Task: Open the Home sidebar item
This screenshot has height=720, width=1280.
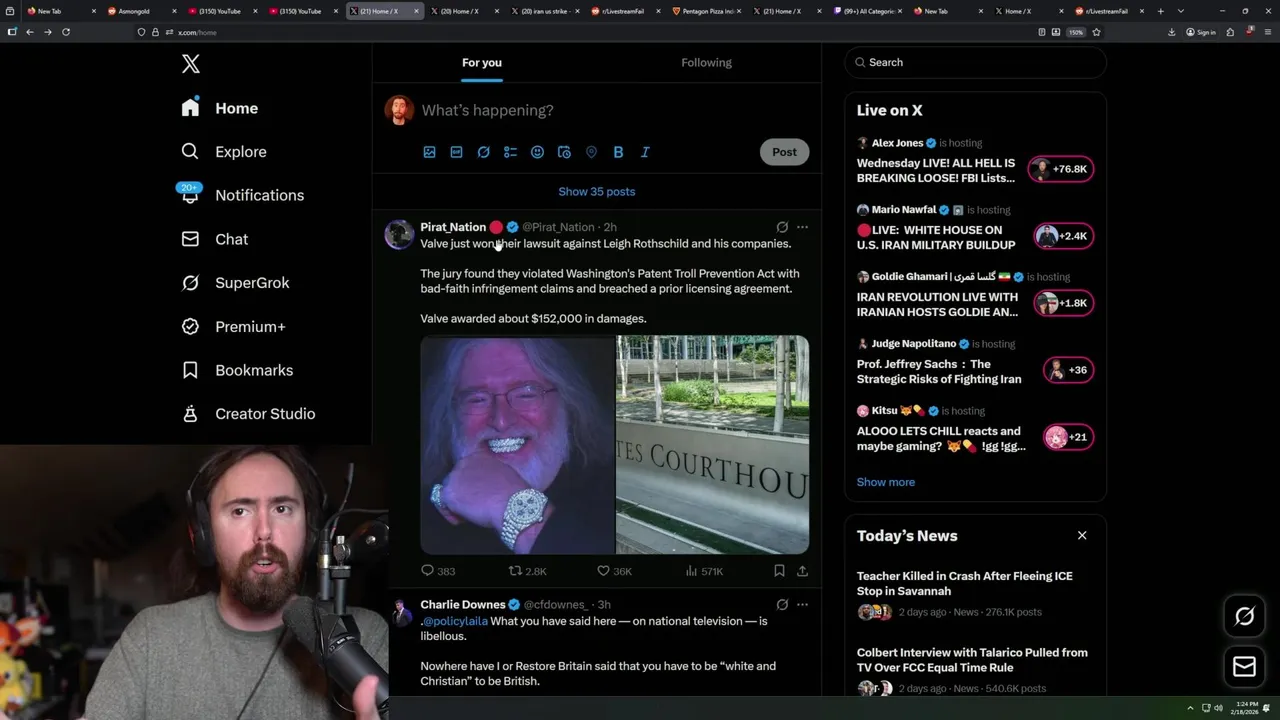Action: [220, 108]
